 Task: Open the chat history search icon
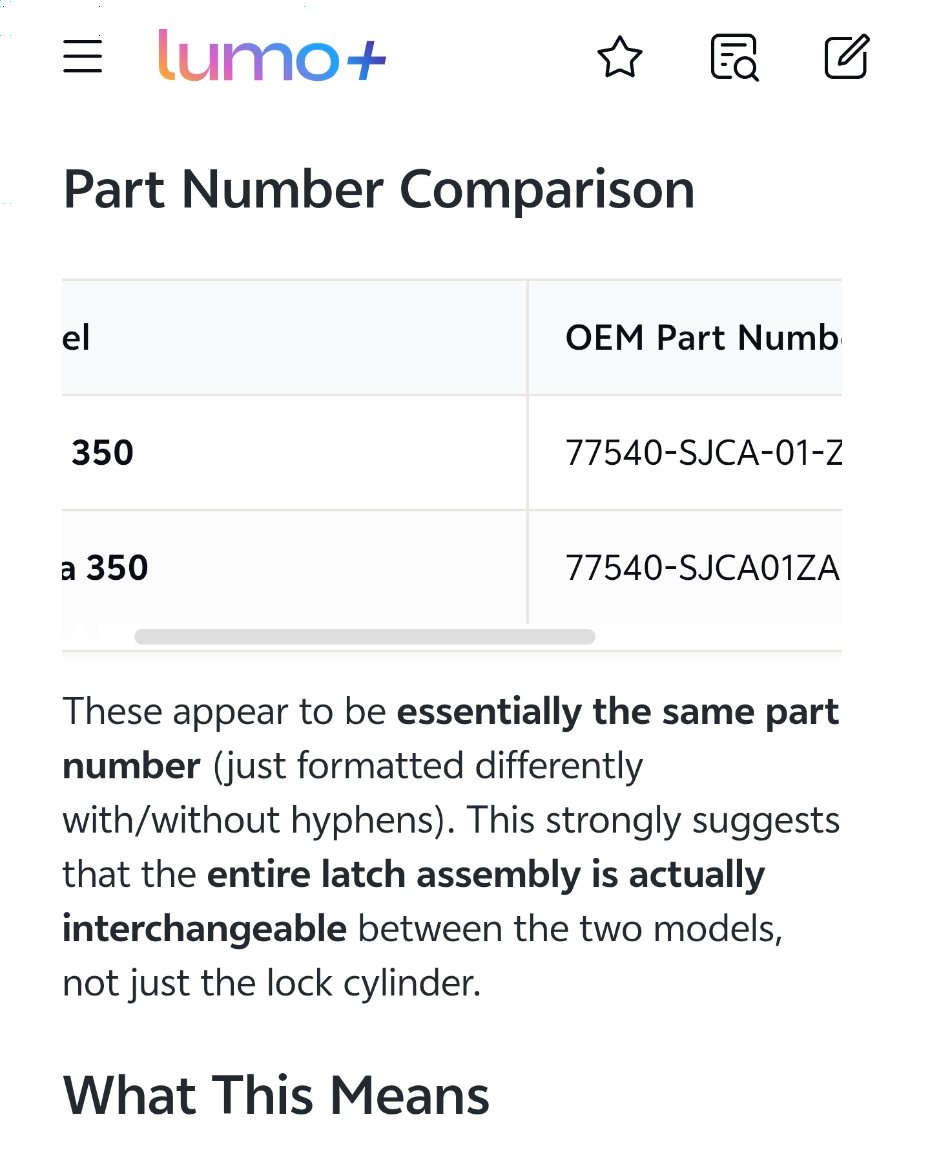[734, 57]
